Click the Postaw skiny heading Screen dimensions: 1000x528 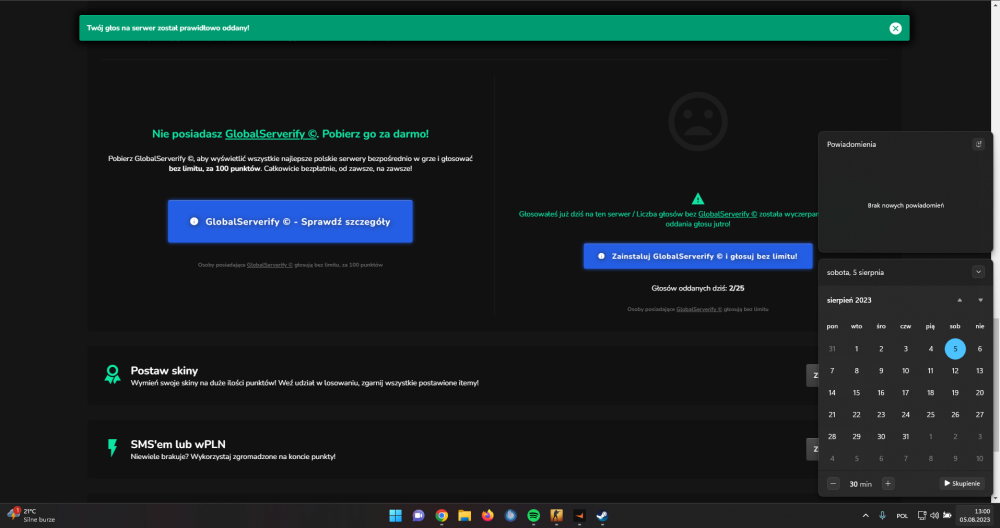(164, 370)
